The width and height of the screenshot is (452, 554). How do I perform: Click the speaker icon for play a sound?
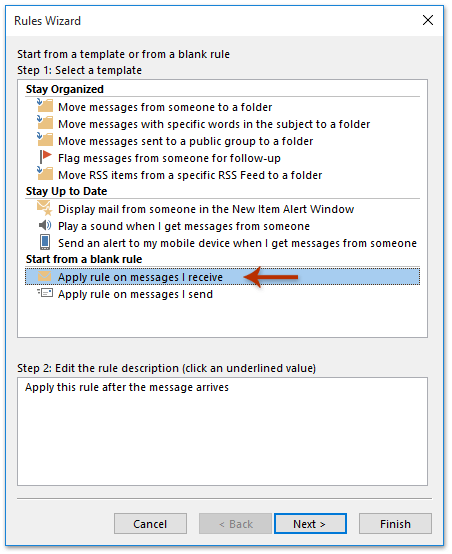[45, 225]
